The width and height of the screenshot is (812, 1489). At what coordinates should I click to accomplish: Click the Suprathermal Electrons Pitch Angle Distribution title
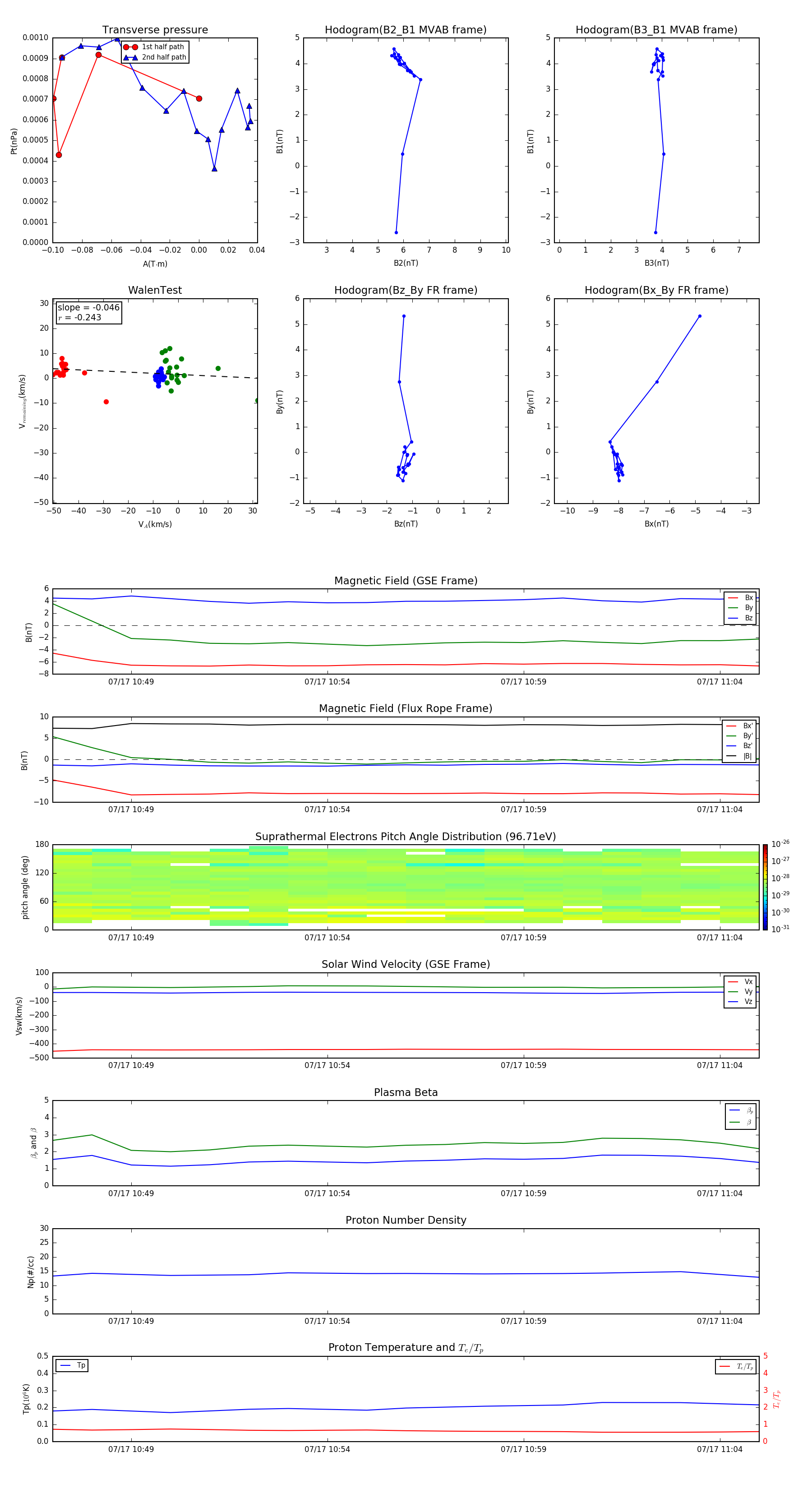406,837
